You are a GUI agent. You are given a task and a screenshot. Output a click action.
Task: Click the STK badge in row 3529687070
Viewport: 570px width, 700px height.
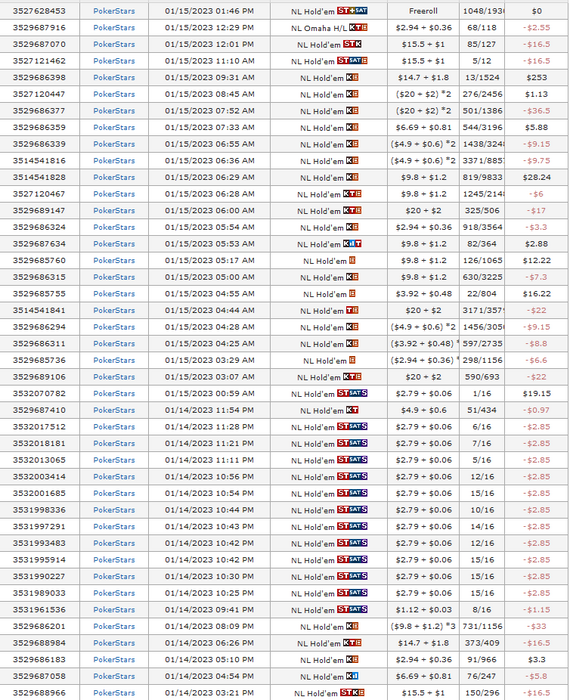352,44
